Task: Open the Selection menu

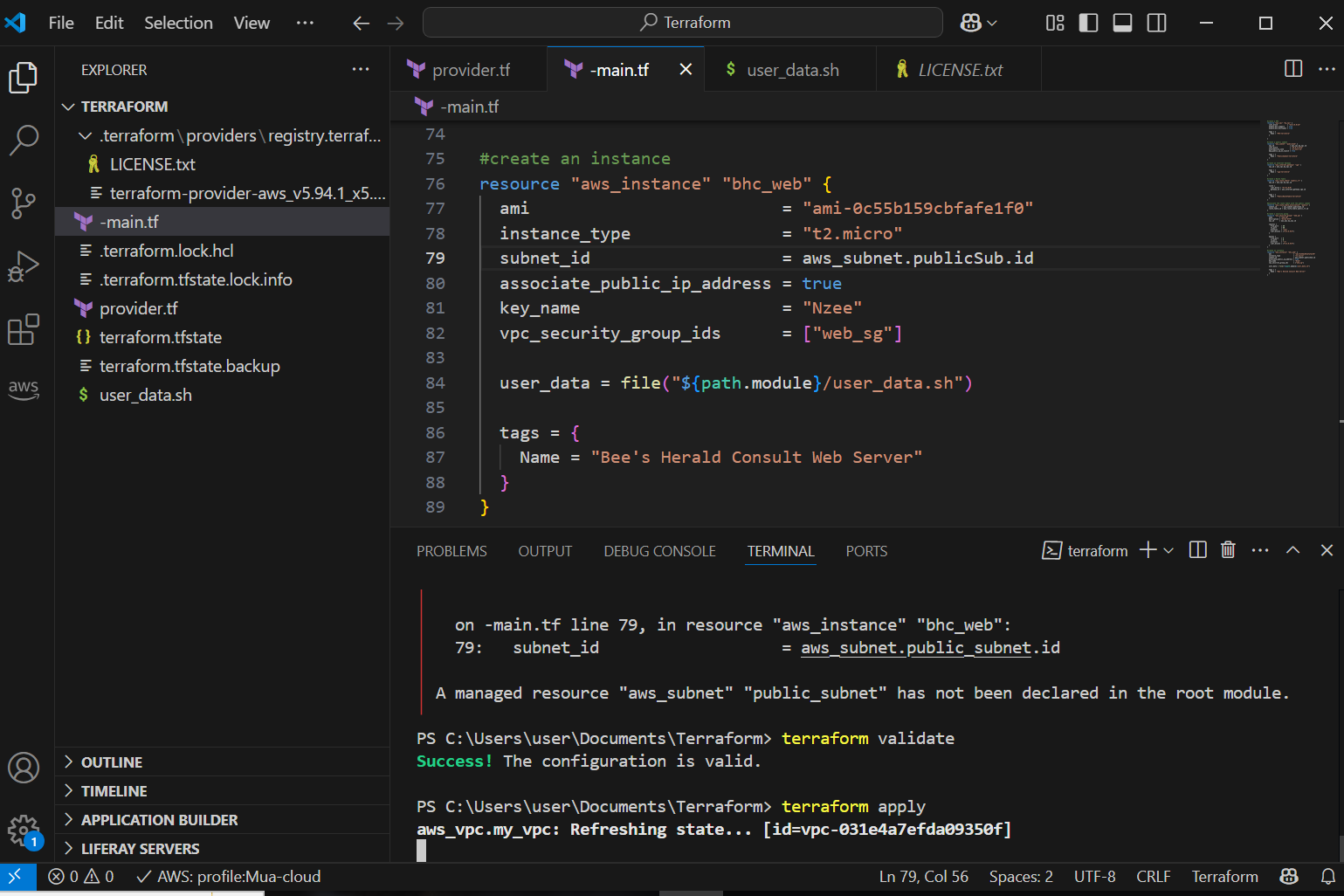Action: click(x=178, y=23)
